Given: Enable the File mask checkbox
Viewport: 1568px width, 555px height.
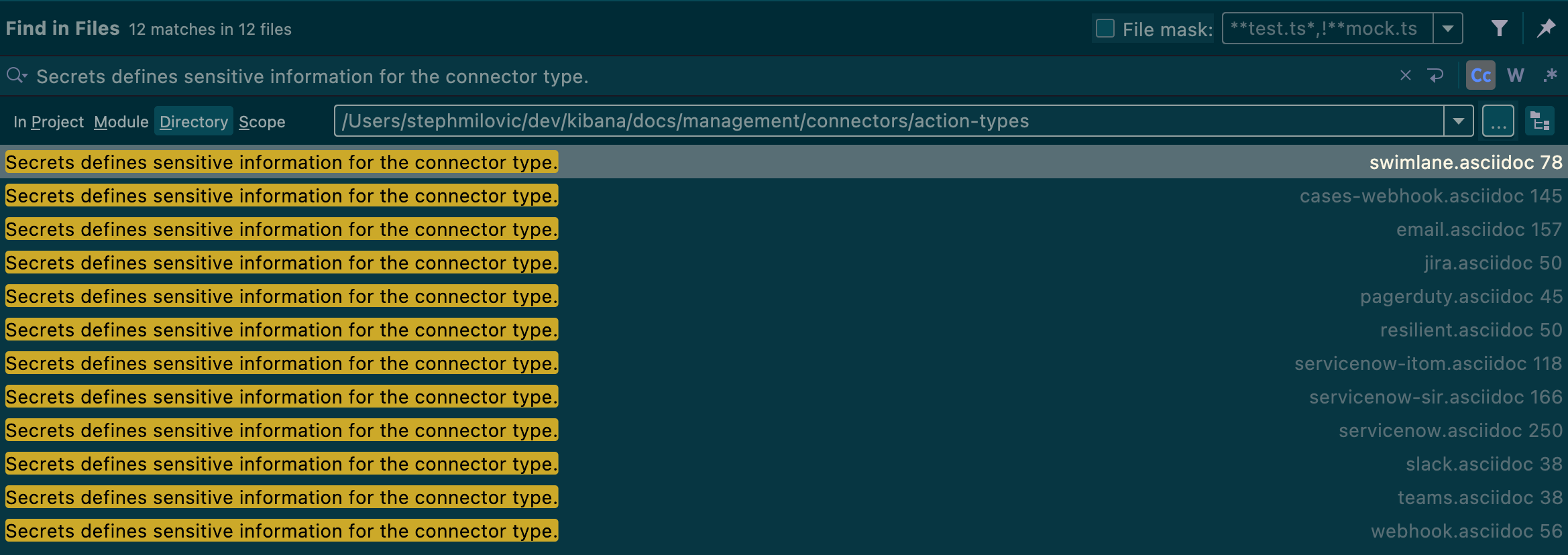Looking at the screenshot, I should 1105,28.
